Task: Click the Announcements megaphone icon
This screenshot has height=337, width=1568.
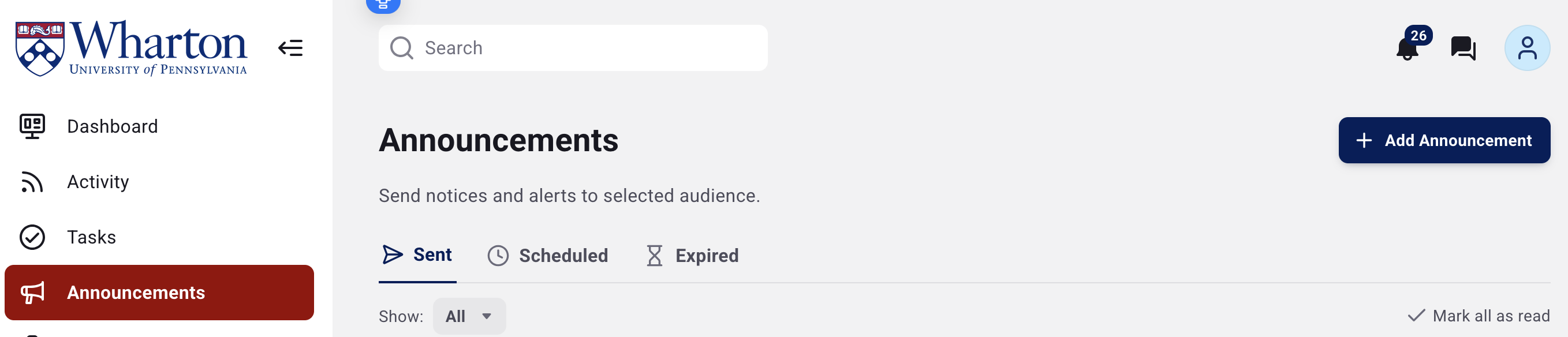Action: (32, 293)
